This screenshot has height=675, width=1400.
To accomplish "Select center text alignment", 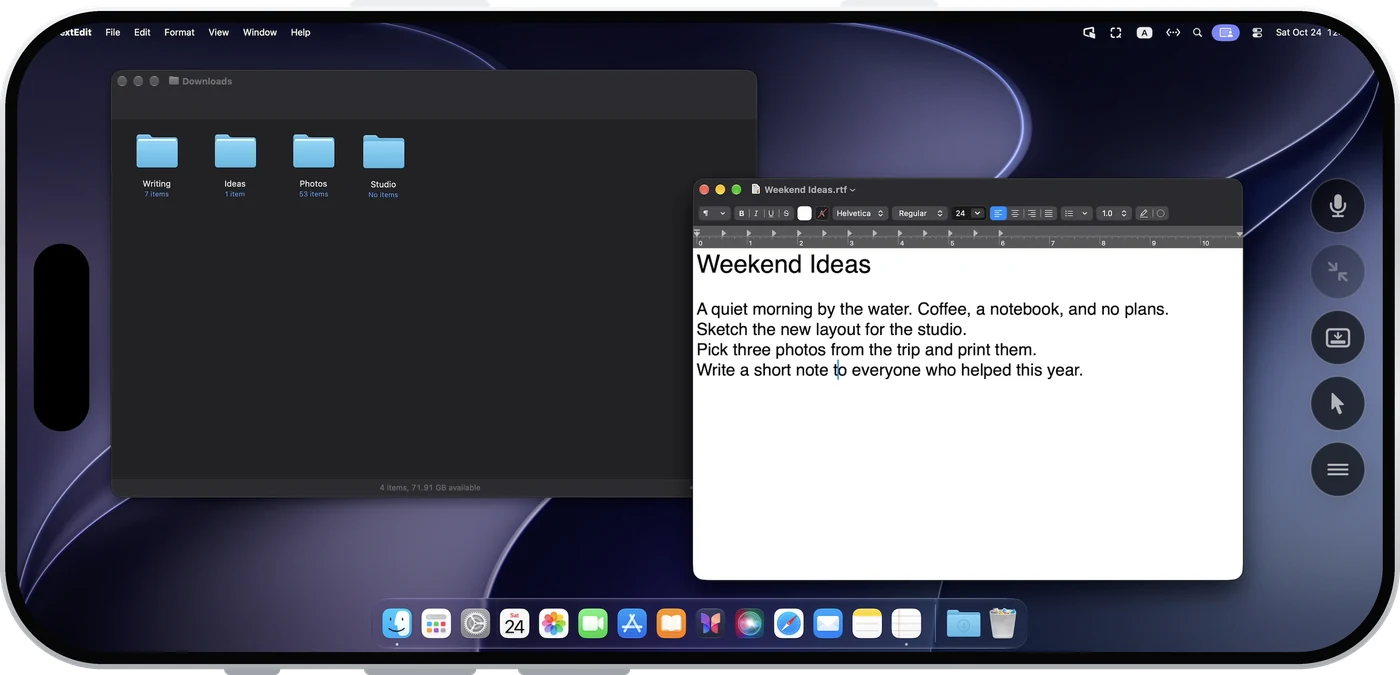I will pyautogui.click(x=1015, y=213).
